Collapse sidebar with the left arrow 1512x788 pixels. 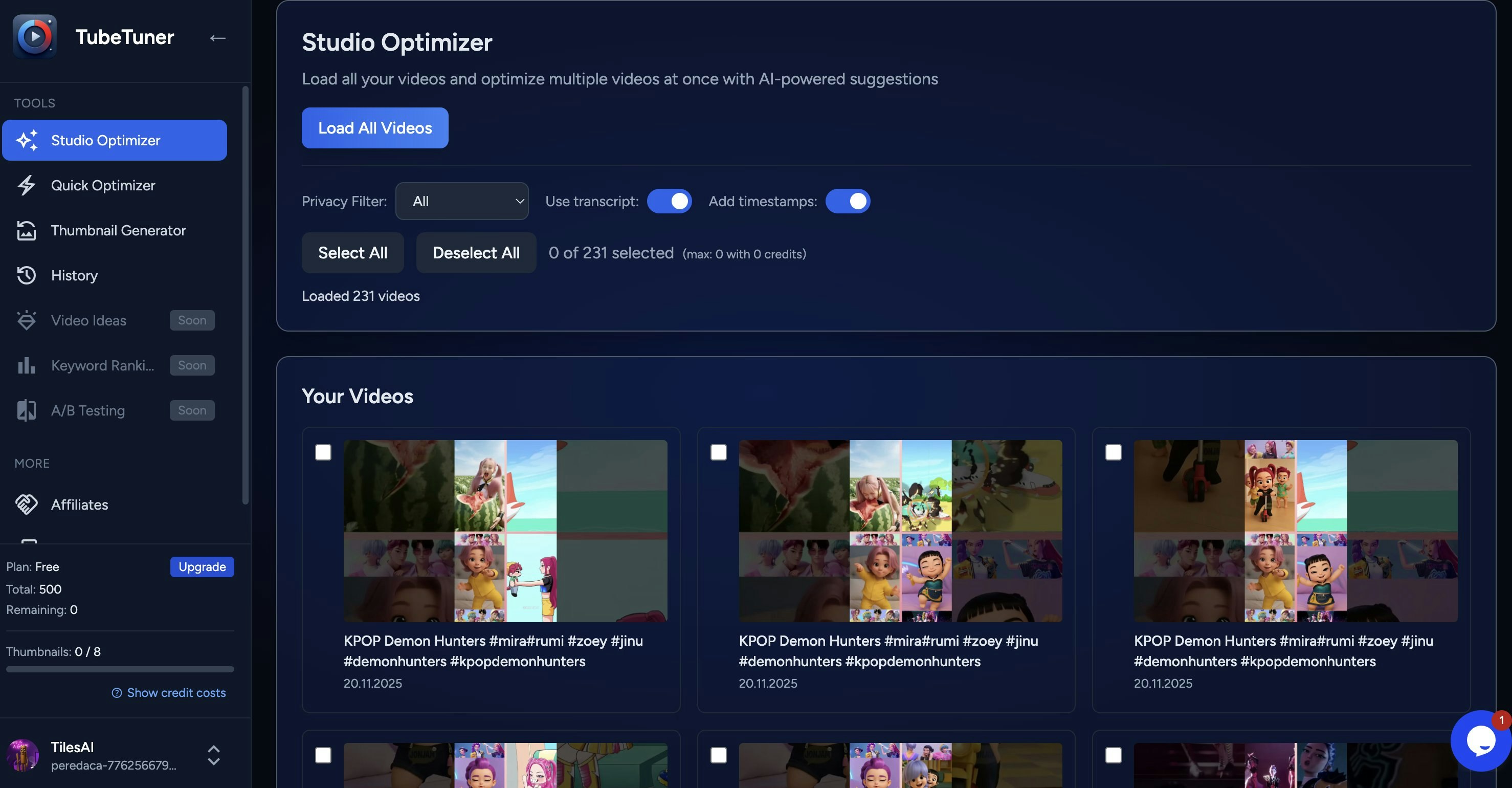coord(218,38)
